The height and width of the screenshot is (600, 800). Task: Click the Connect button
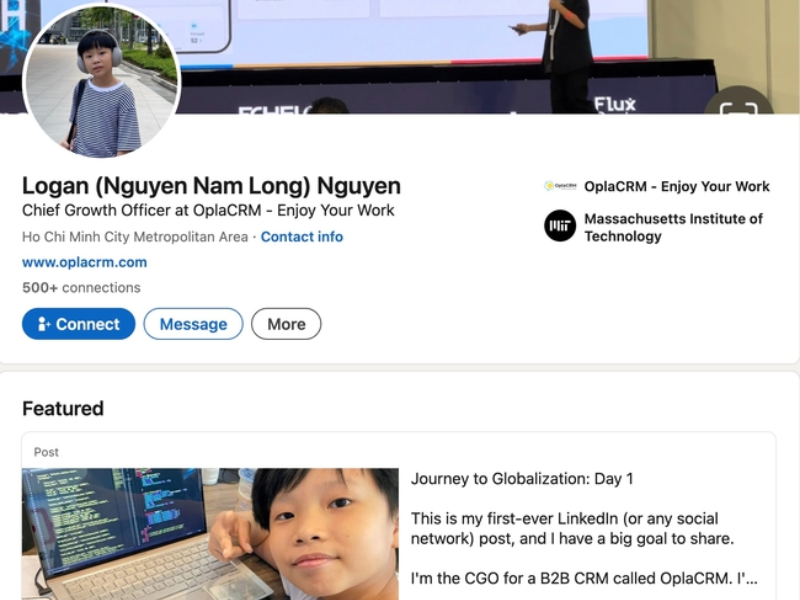79,324
